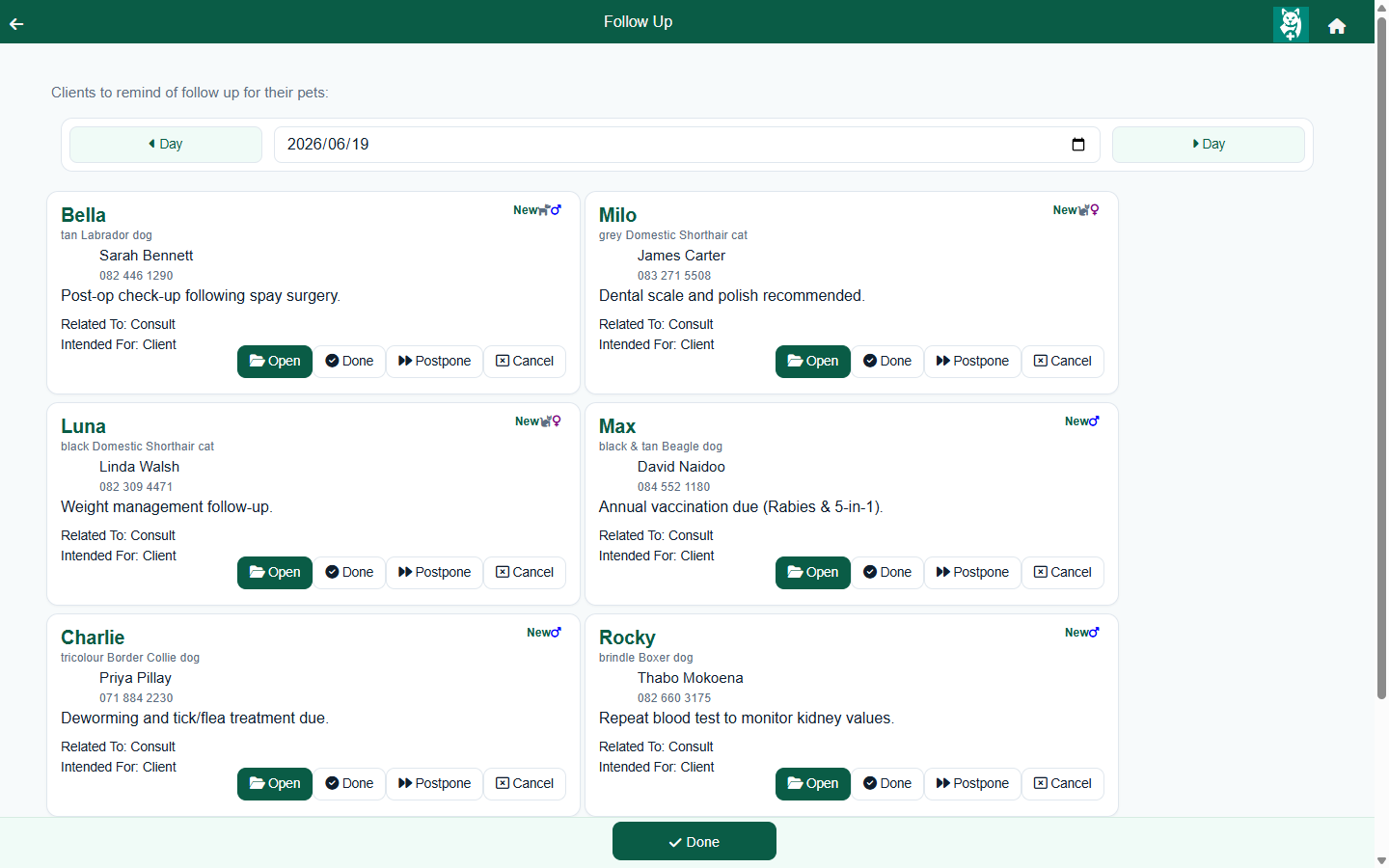
Task: Open Max's vaccination follow-up
Action: 813,573
